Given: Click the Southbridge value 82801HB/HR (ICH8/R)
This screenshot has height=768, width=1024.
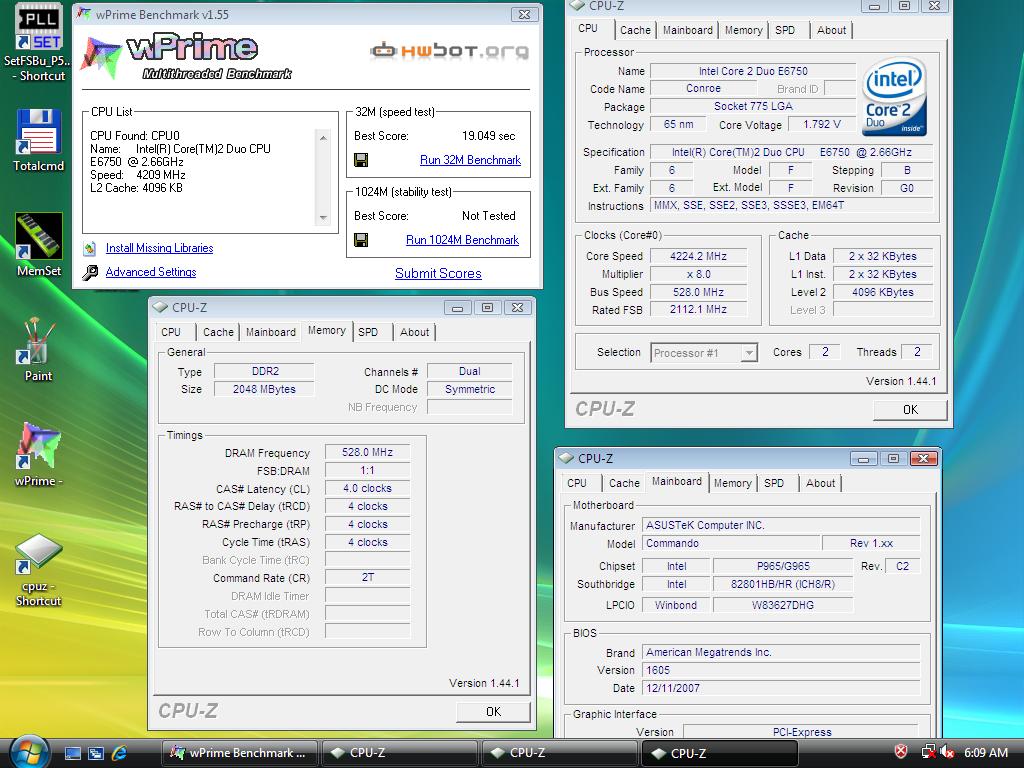Looking at the screenshot, I should pyautogui.click(x=782, y=584).
